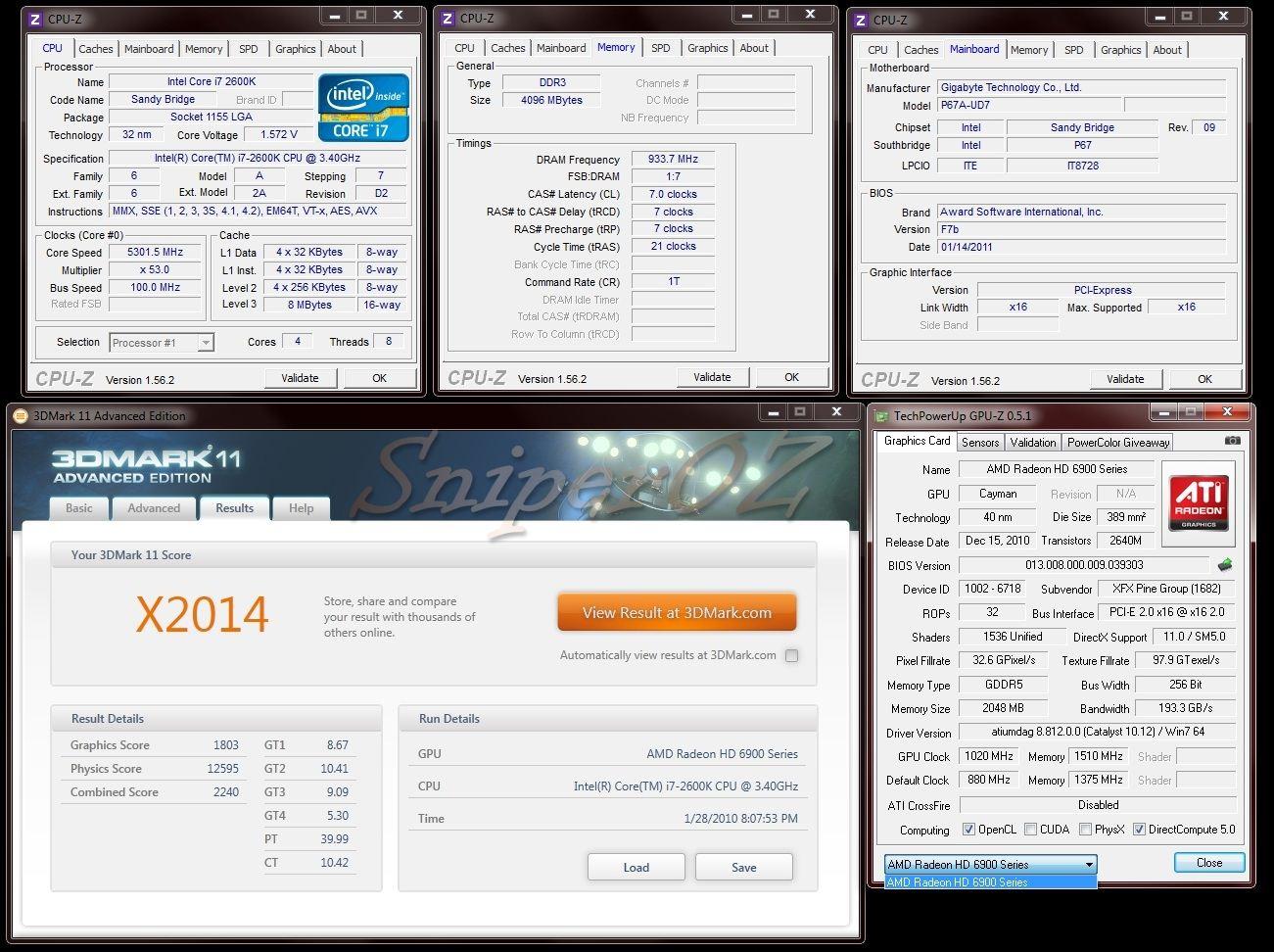Toggle the CUDA checkbox in GPU-Z
Viewport: 1274px width, 952px height.
pyautogui.click(x=1030, y=830)
